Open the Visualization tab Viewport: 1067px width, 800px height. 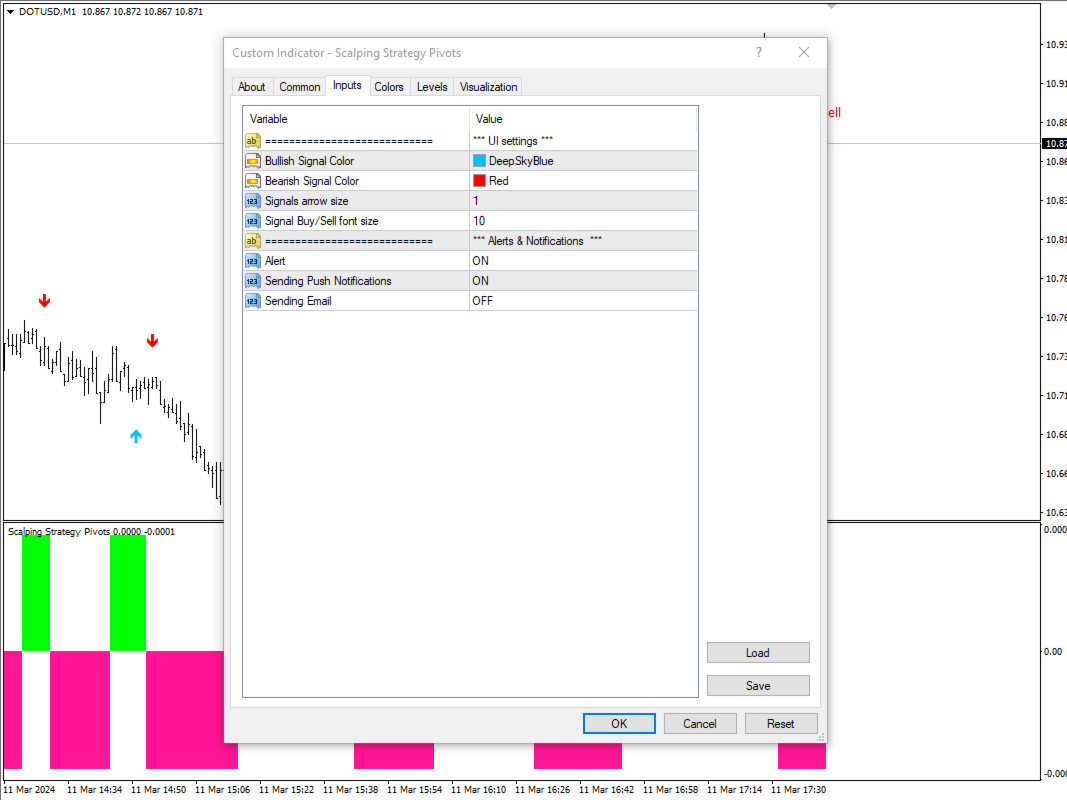tap(489, 87)
